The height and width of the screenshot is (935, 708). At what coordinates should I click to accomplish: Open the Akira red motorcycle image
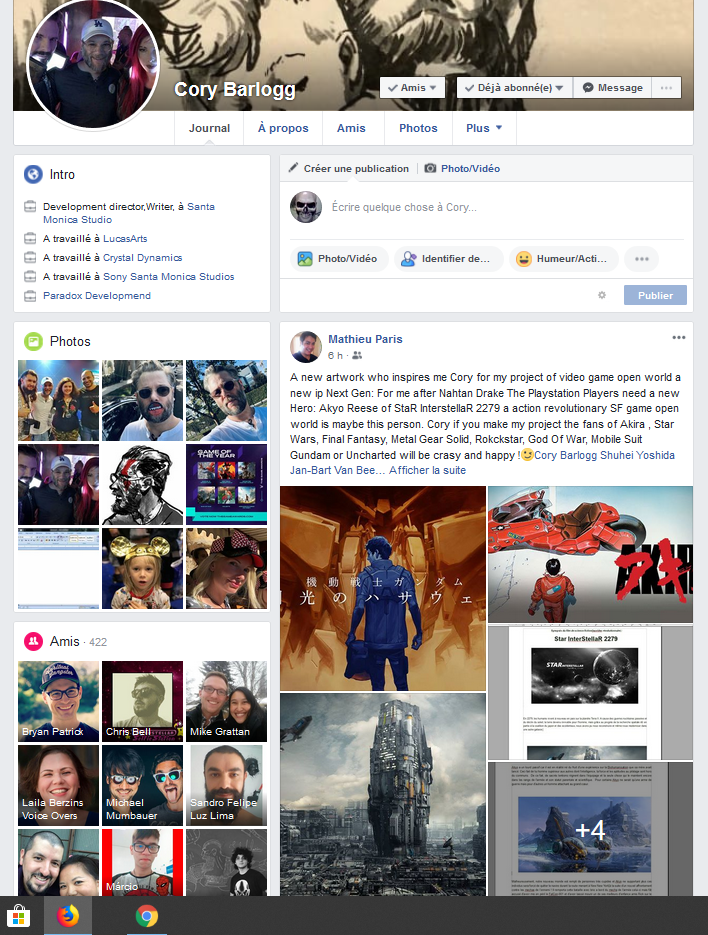click(590, 555)
